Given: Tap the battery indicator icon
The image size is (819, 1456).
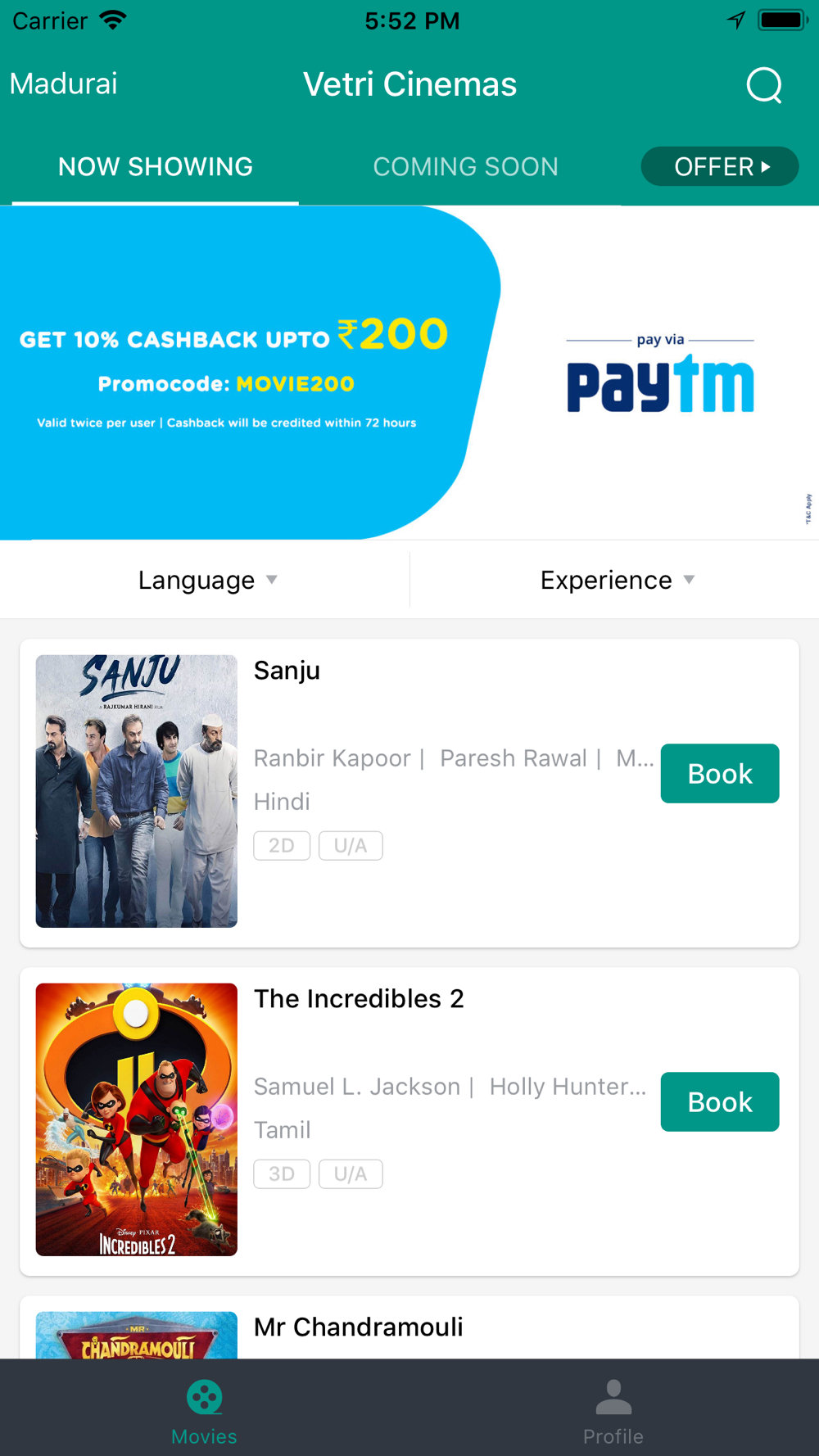Looking at the screenshot, I should [782, 20].
